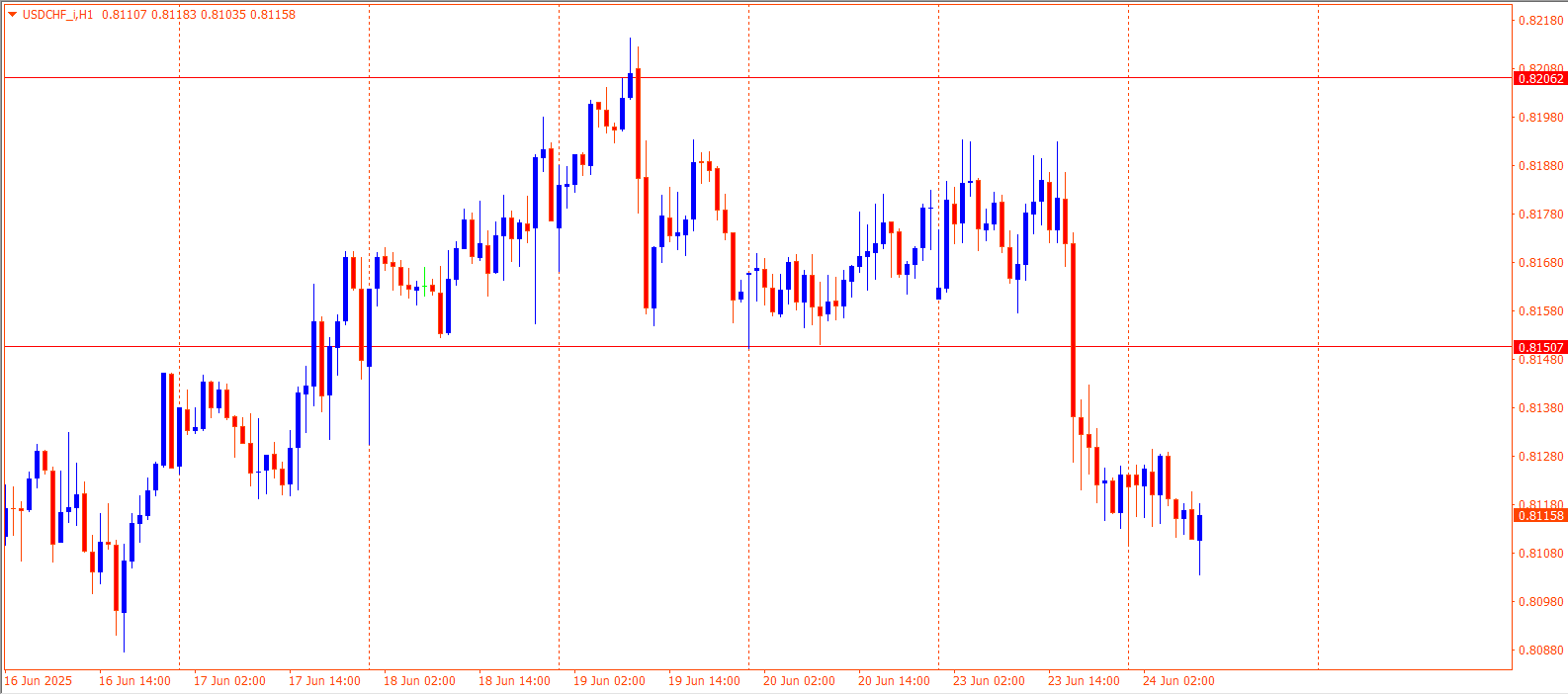Click the red 0.82062 price tag
Screen dimensions: 1568x695
pyautogui.click(x=1540, y=78)
